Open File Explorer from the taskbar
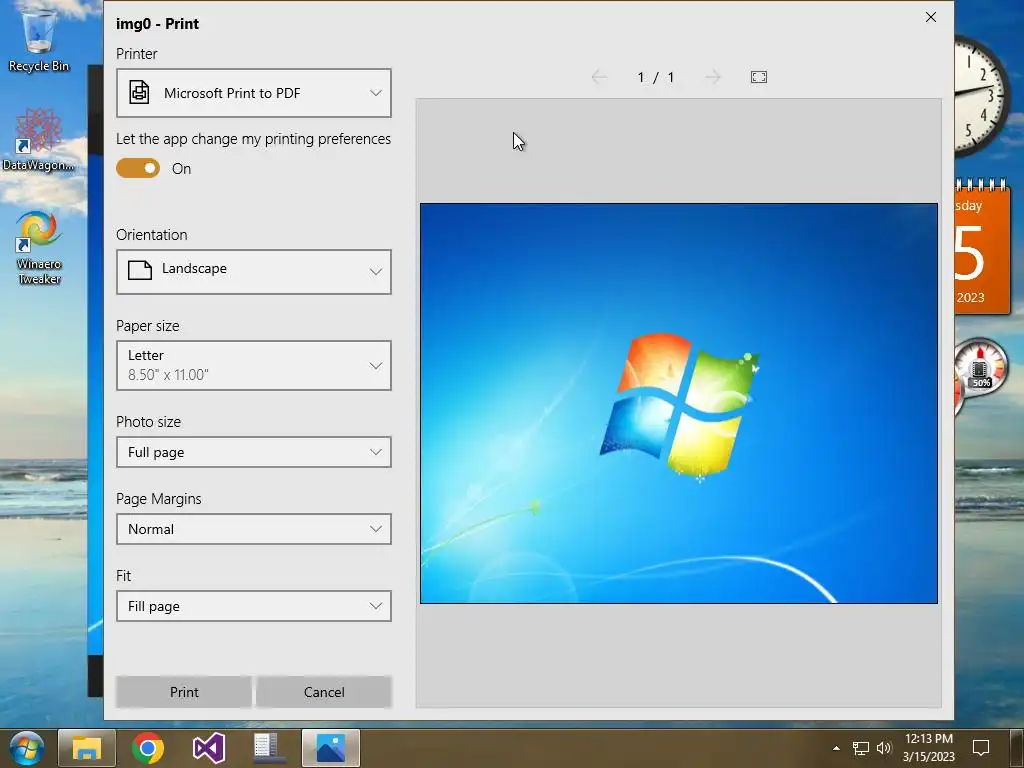 pos(87,748)
